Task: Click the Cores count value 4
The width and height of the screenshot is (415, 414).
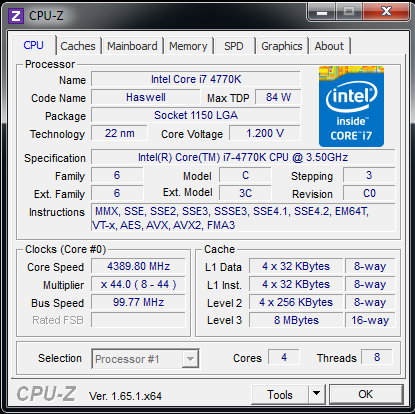Action: (284, 357)
